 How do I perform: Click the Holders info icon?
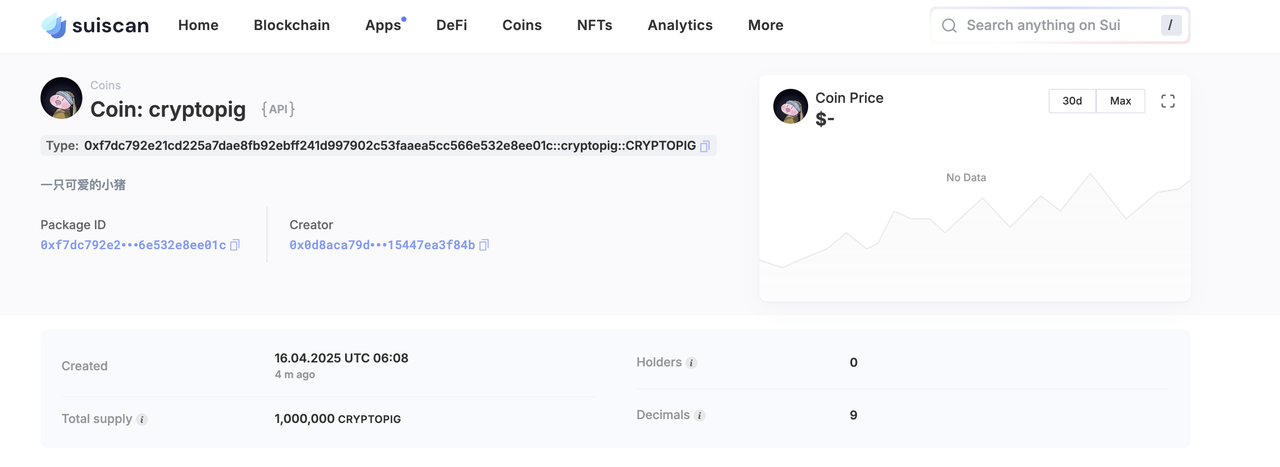[x=691, y=363]
